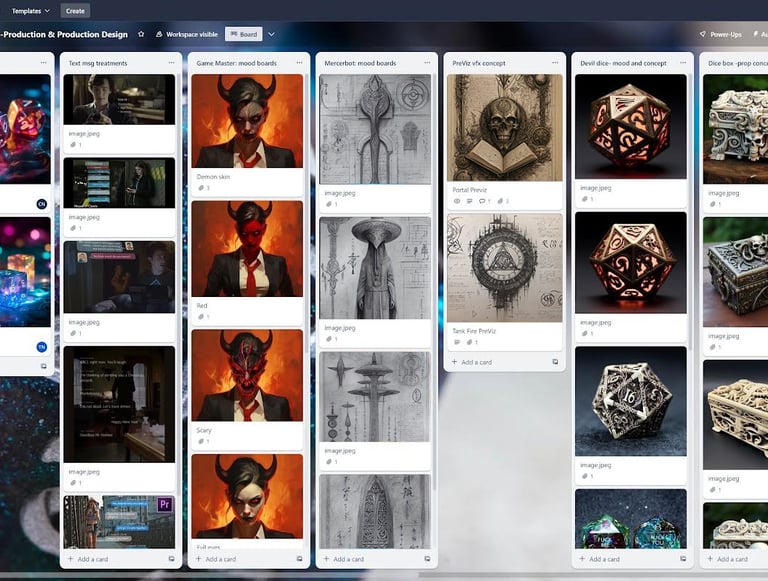
Task: Create from template in Devil dice list
Action: tap(683, 558)
